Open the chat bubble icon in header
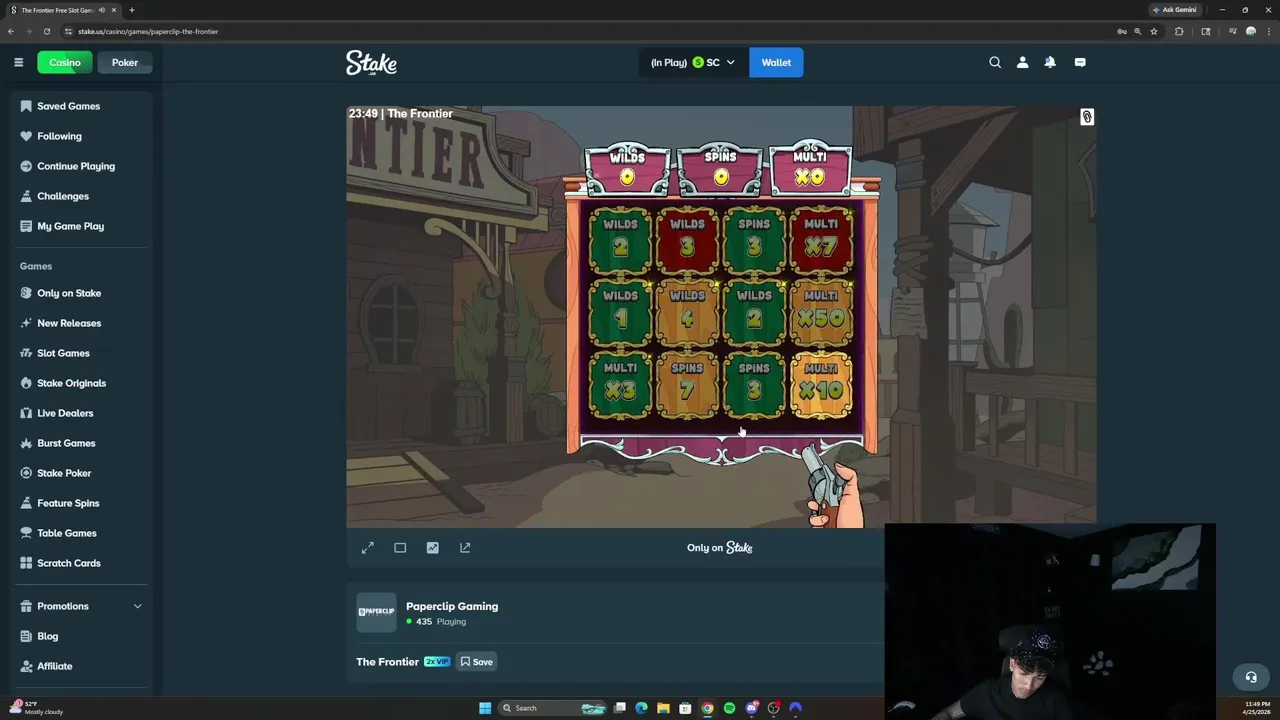Viewport: 1280px width, 720px height. [1080, 62]
